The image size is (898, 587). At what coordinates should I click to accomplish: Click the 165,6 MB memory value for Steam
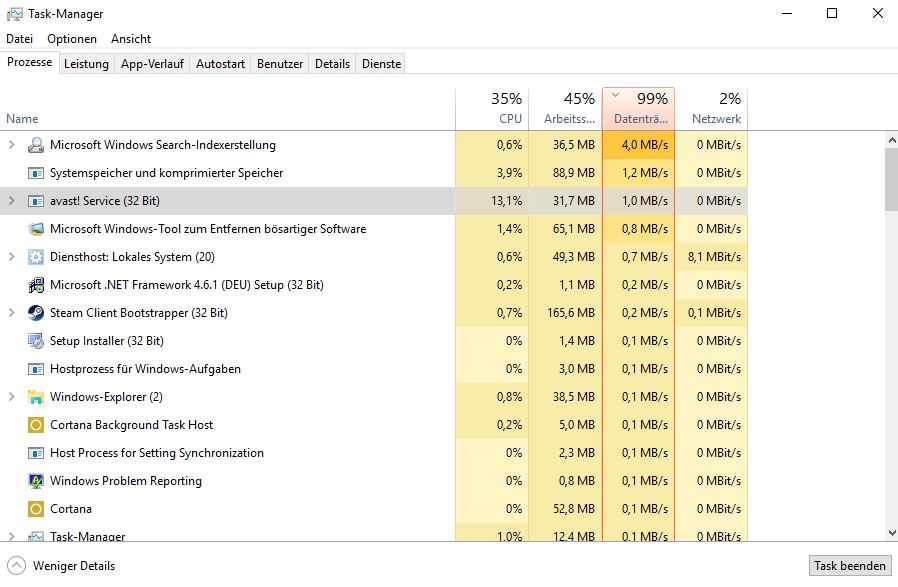571,313
